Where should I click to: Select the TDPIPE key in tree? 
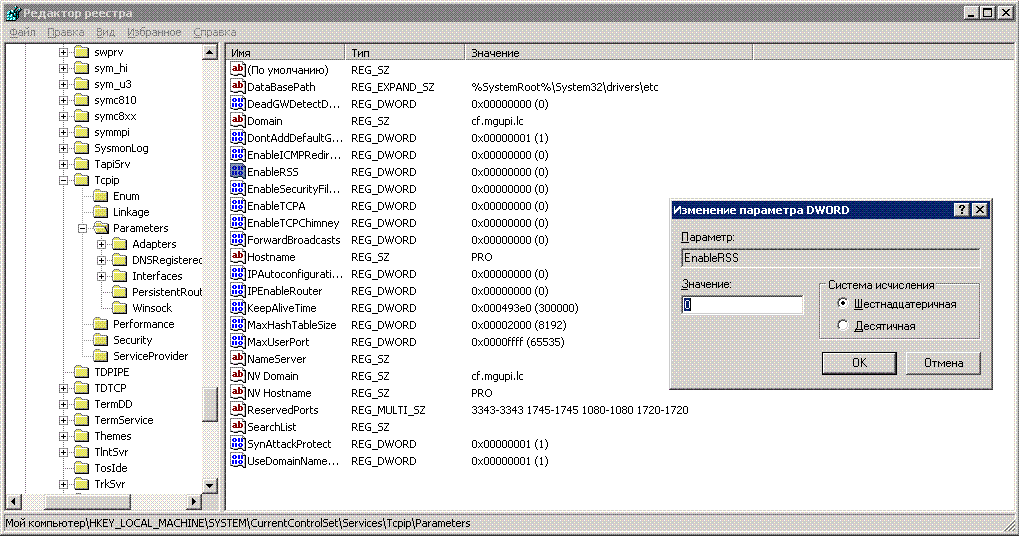(x=111, y=372)
